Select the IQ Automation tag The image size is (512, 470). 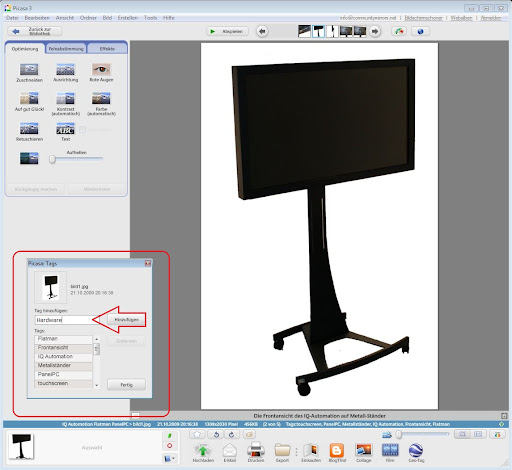(63, 357)
